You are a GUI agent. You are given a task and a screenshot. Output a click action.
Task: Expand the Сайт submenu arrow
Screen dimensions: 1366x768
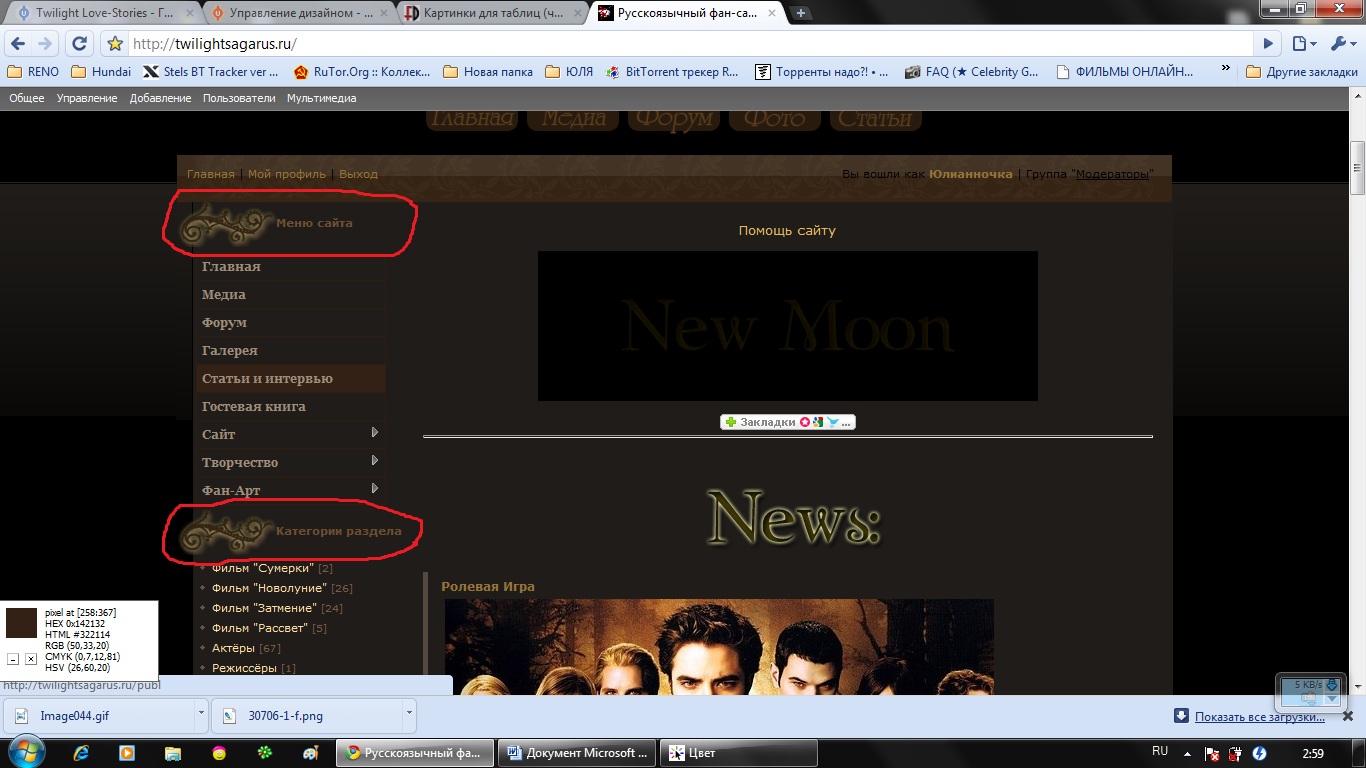tap(375, 433)
